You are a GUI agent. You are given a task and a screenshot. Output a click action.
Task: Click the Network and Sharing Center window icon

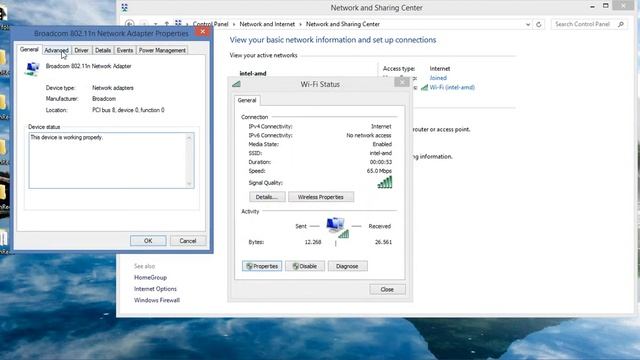click(124, 7)
